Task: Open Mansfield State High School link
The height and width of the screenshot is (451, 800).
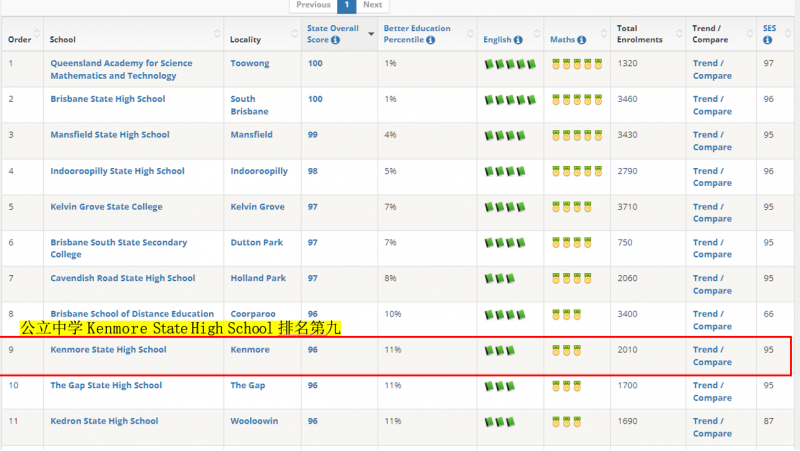Action: coord(110,135)
